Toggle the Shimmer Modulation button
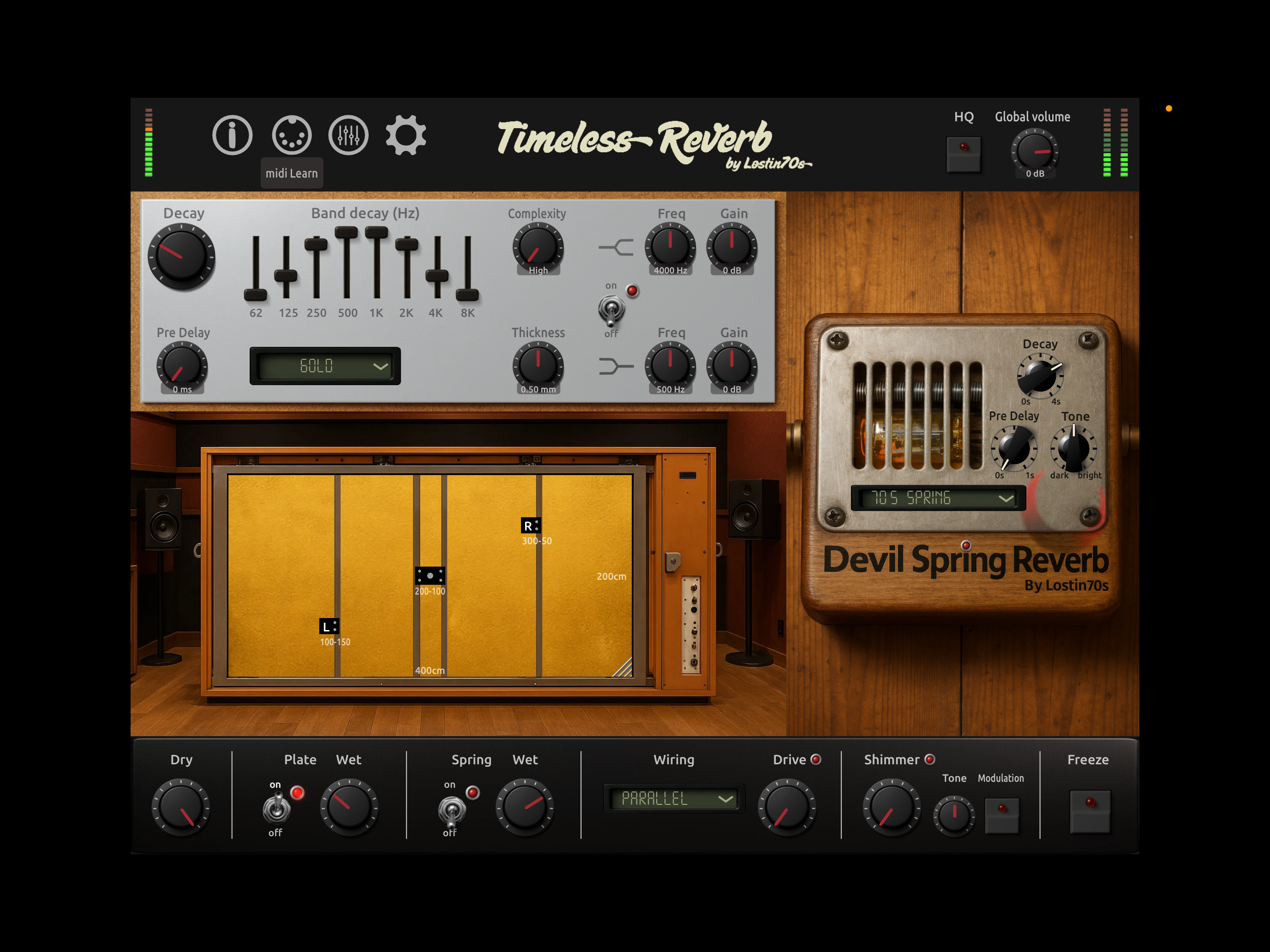 [x=1002, y=815]
